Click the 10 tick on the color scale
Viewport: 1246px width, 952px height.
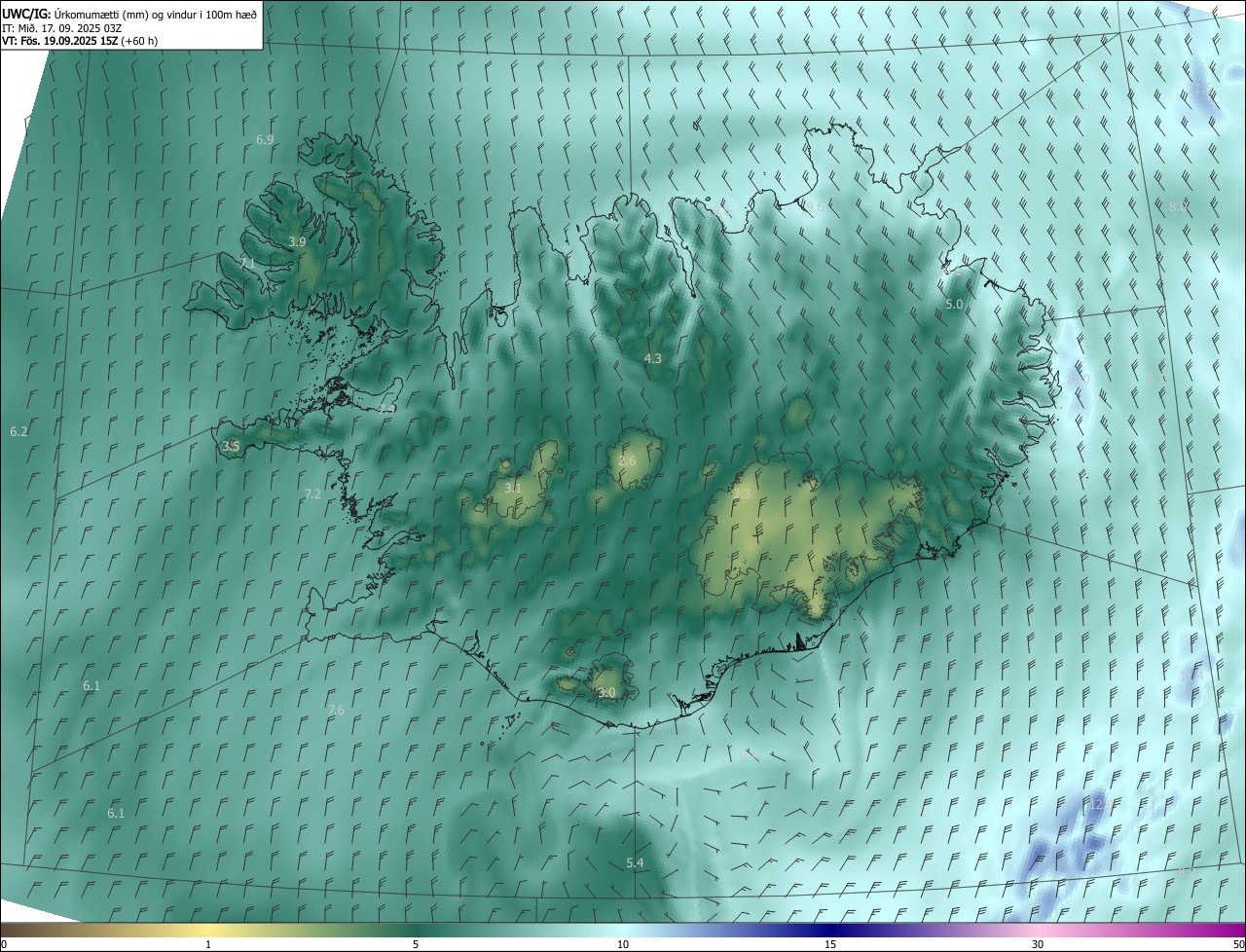(x=623, y=945)
